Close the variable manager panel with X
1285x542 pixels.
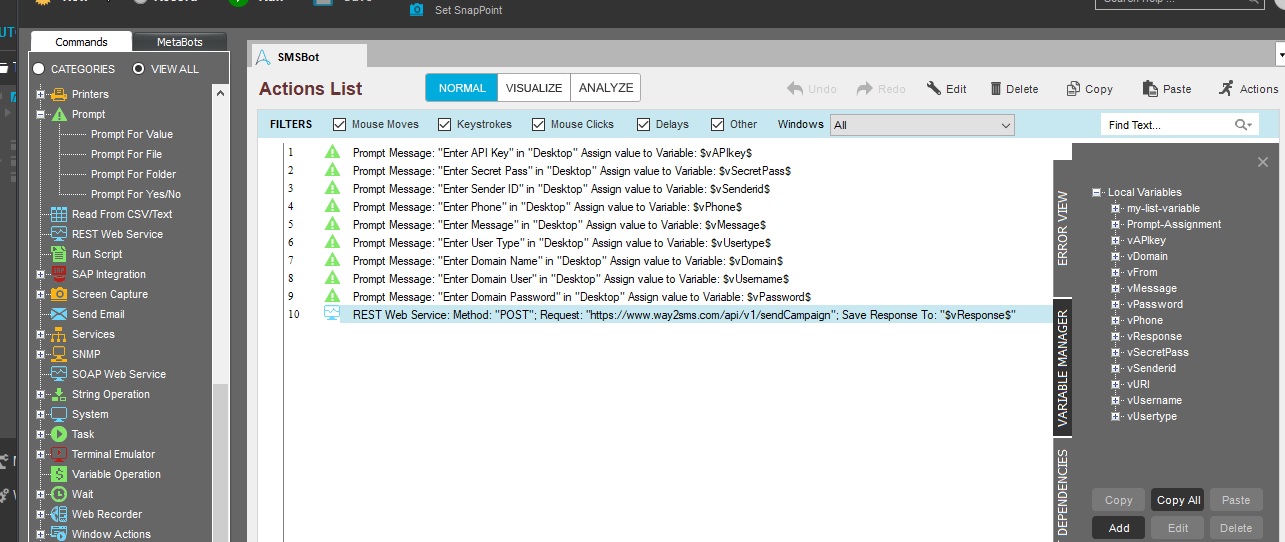[1262, 162]
